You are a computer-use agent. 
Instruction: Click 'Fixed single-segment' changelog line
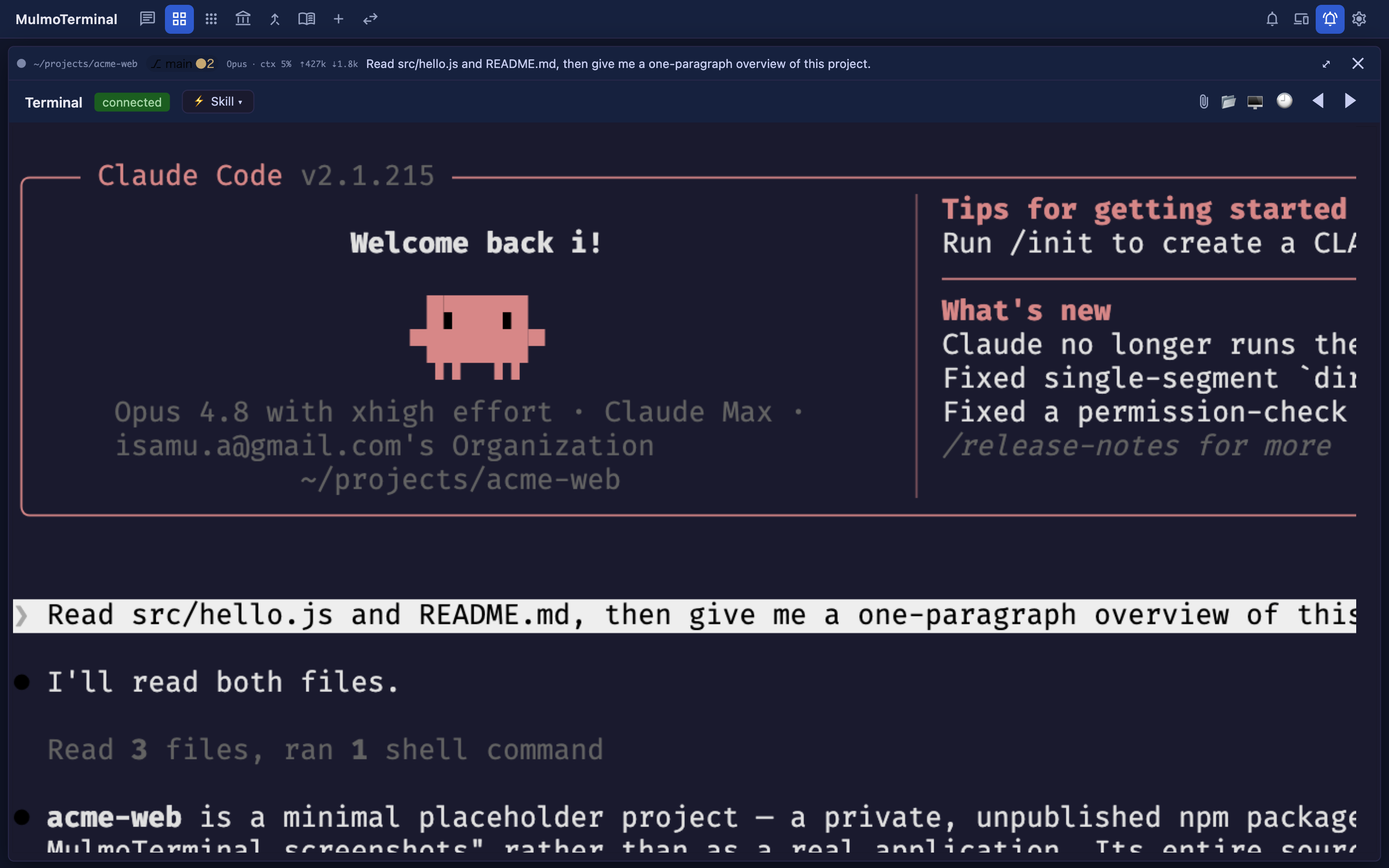(1149, 379)
